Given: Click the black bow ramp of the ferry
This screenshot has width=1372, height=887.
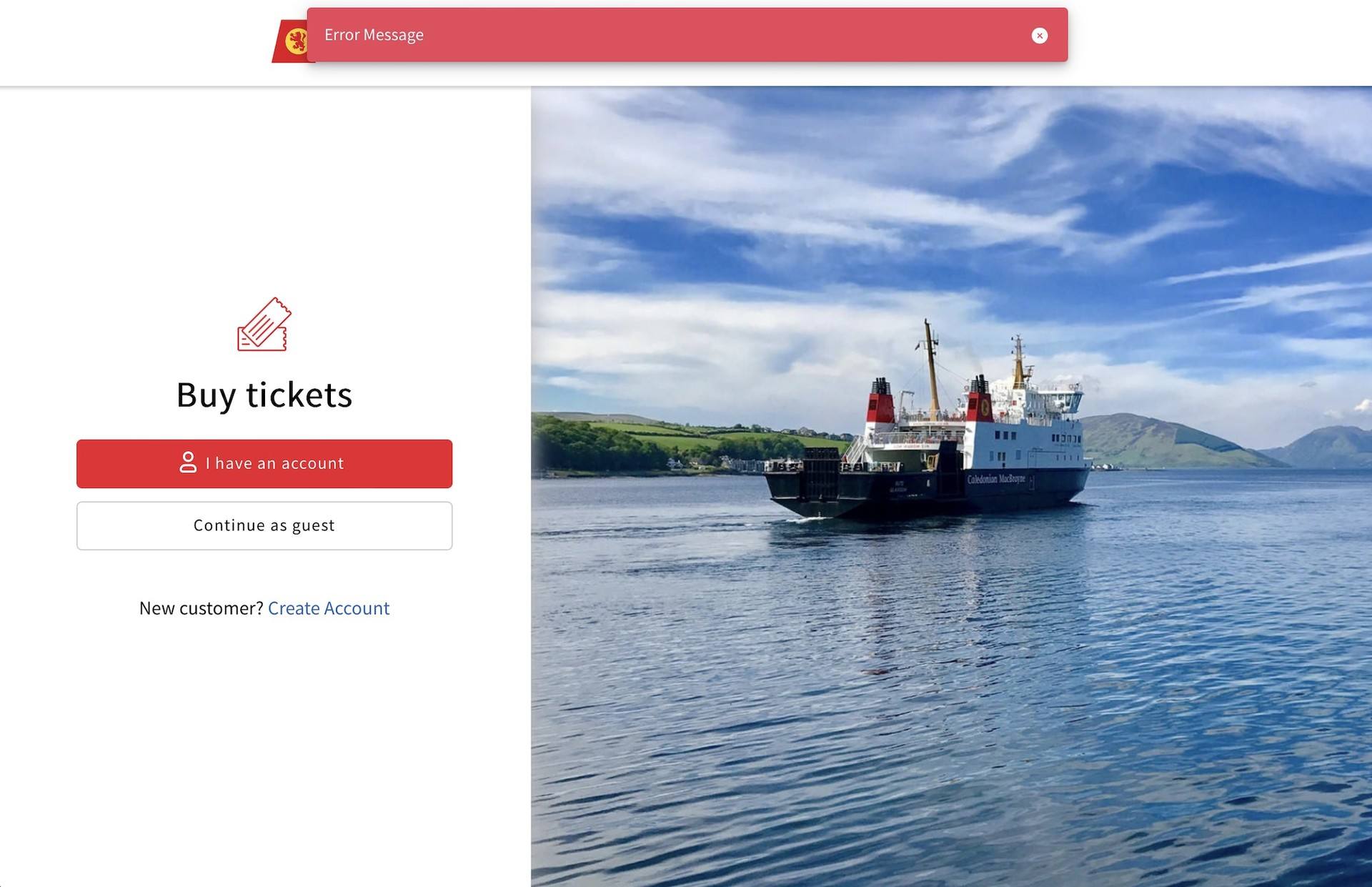Looking at the screenshot, I should click(x=821, y=474).
